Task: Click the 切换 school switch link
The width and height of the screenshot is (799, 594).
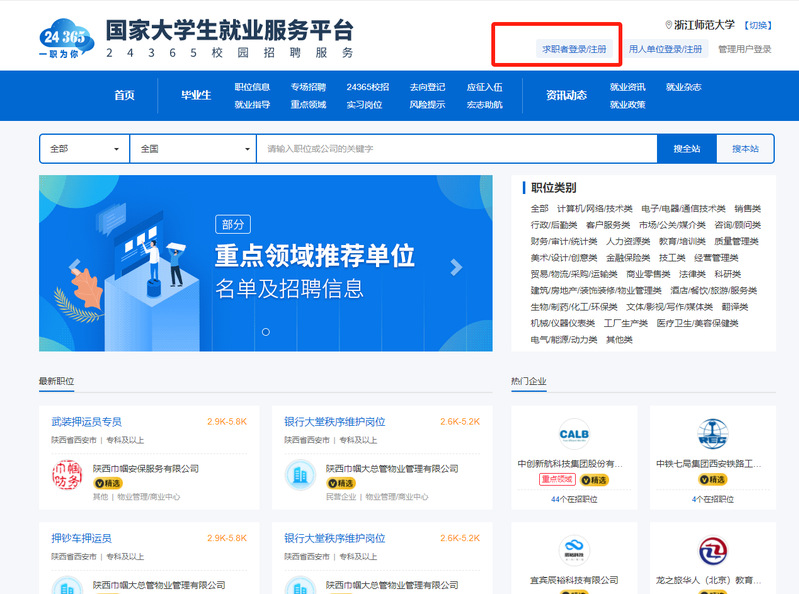Action: [758, 25]
